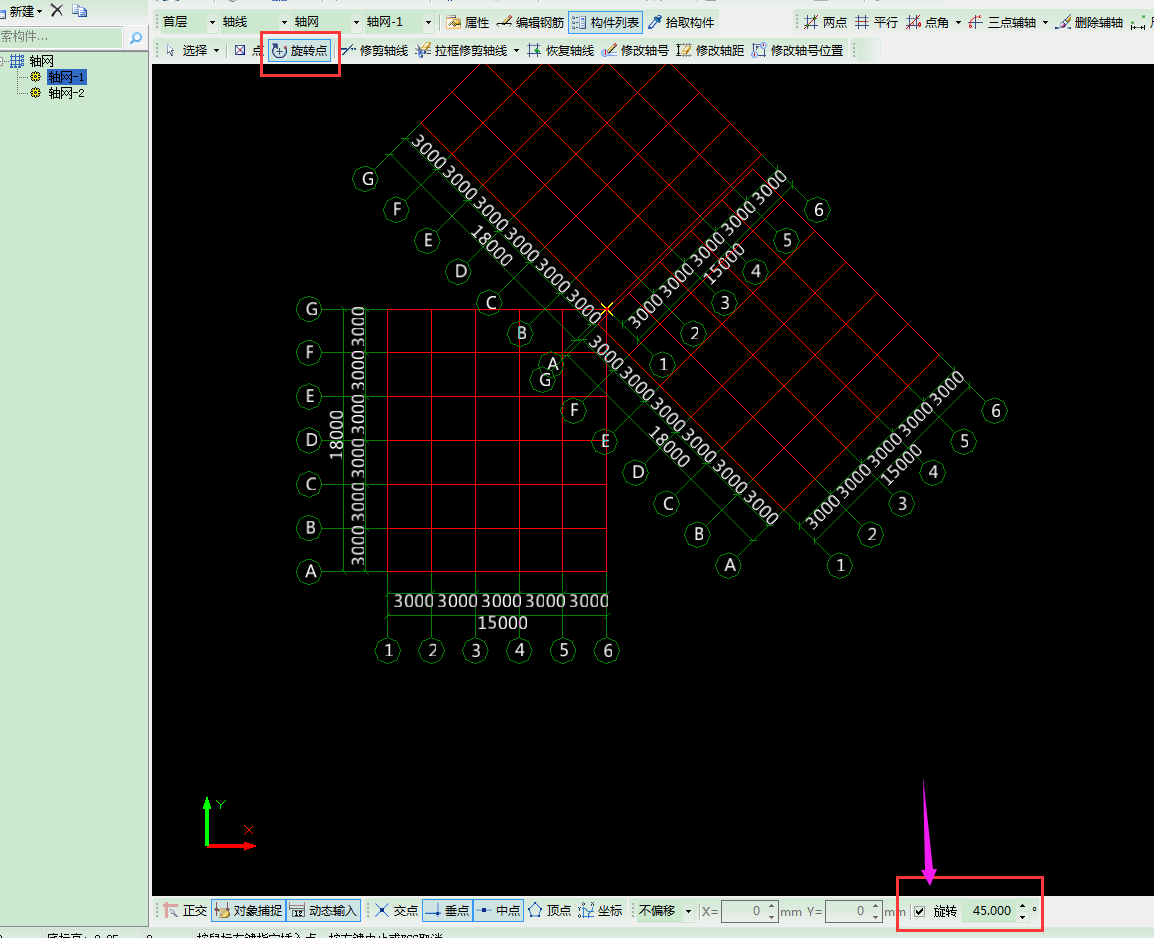Image resolution: width=1154 pixels, height=938 pixels.
Task: Click the 编辑钢筋 edit rebar button
Action: [x=530, y=22]
